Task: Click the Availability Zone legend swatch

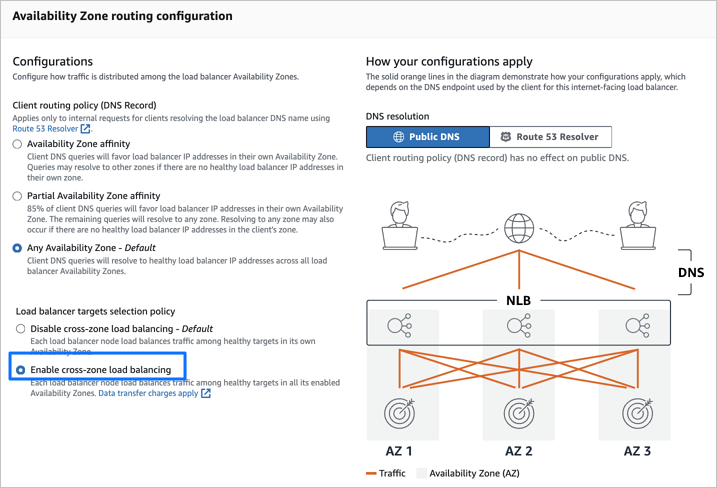Action: pos(421,473)
